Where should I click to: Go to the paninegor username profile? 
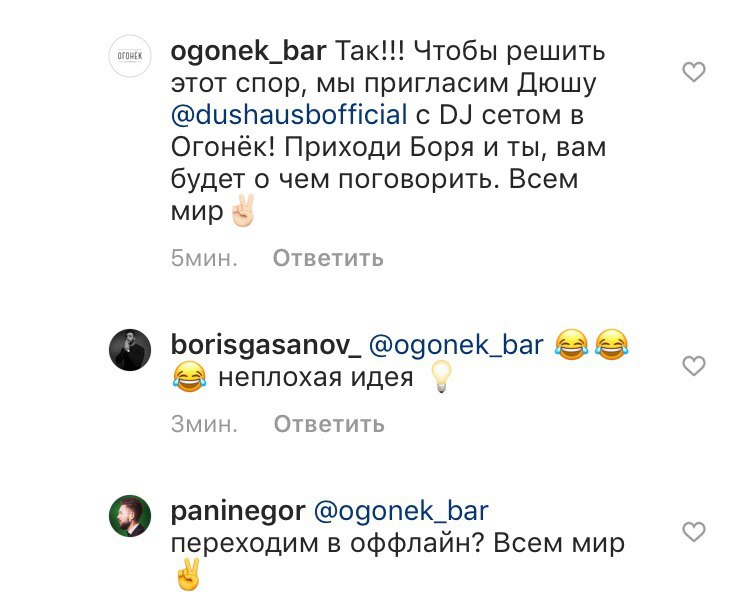tap(238, 511)
